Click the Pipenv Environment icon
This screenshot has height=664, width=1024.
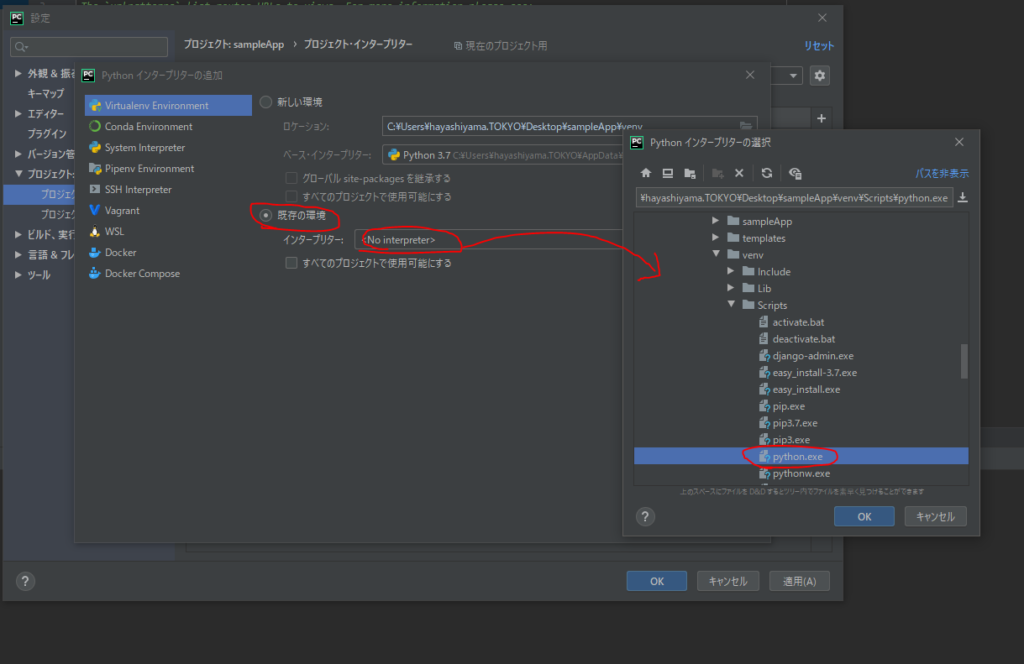(95, 168)
